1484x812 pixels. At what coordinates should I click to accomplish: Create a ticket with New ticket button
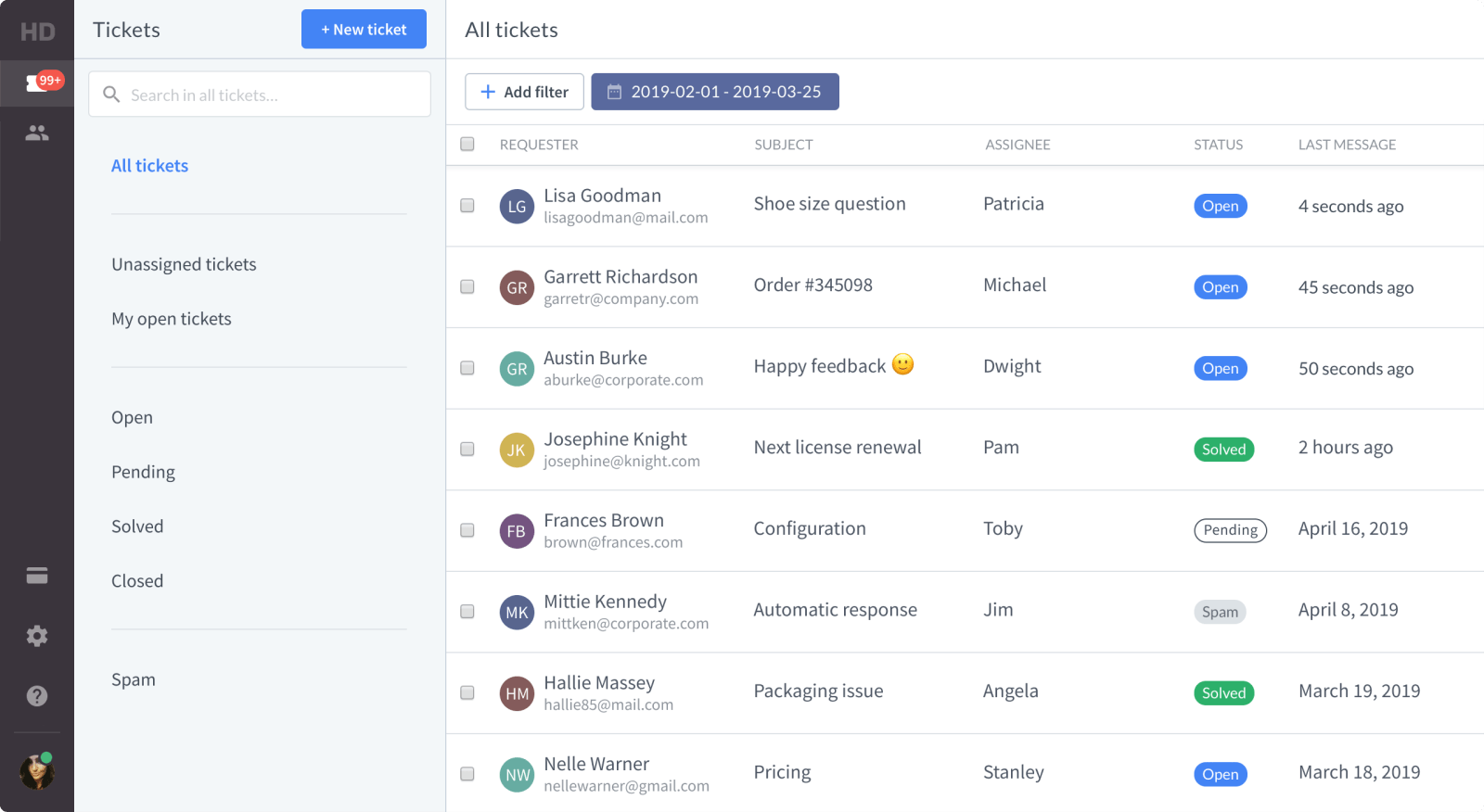click(364, 30)
